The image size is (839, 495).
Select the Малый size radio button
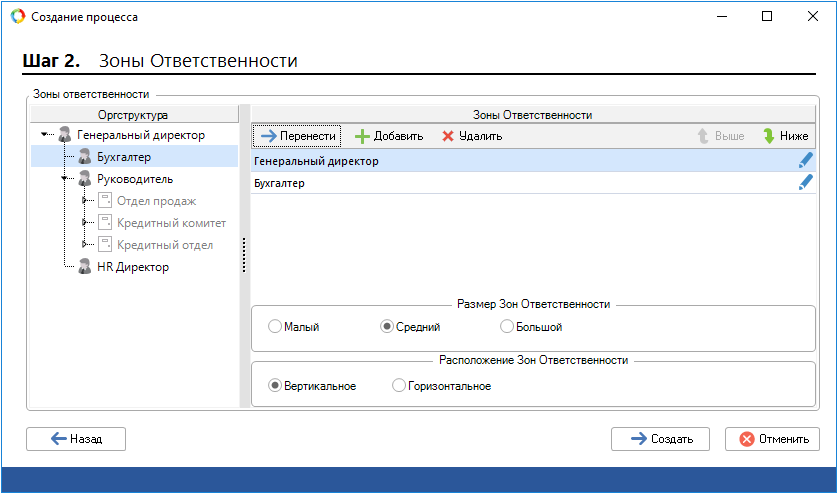pyautogui.click(x=275, y=327)
